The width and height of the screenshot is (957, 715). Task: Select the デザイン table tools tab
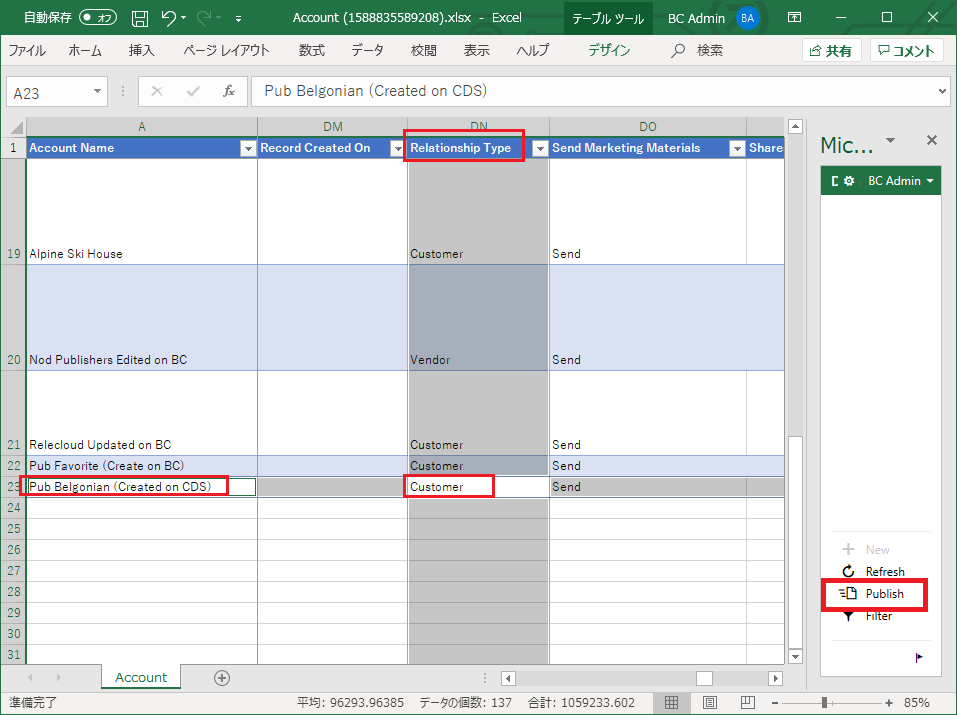[x=609, y=51]
